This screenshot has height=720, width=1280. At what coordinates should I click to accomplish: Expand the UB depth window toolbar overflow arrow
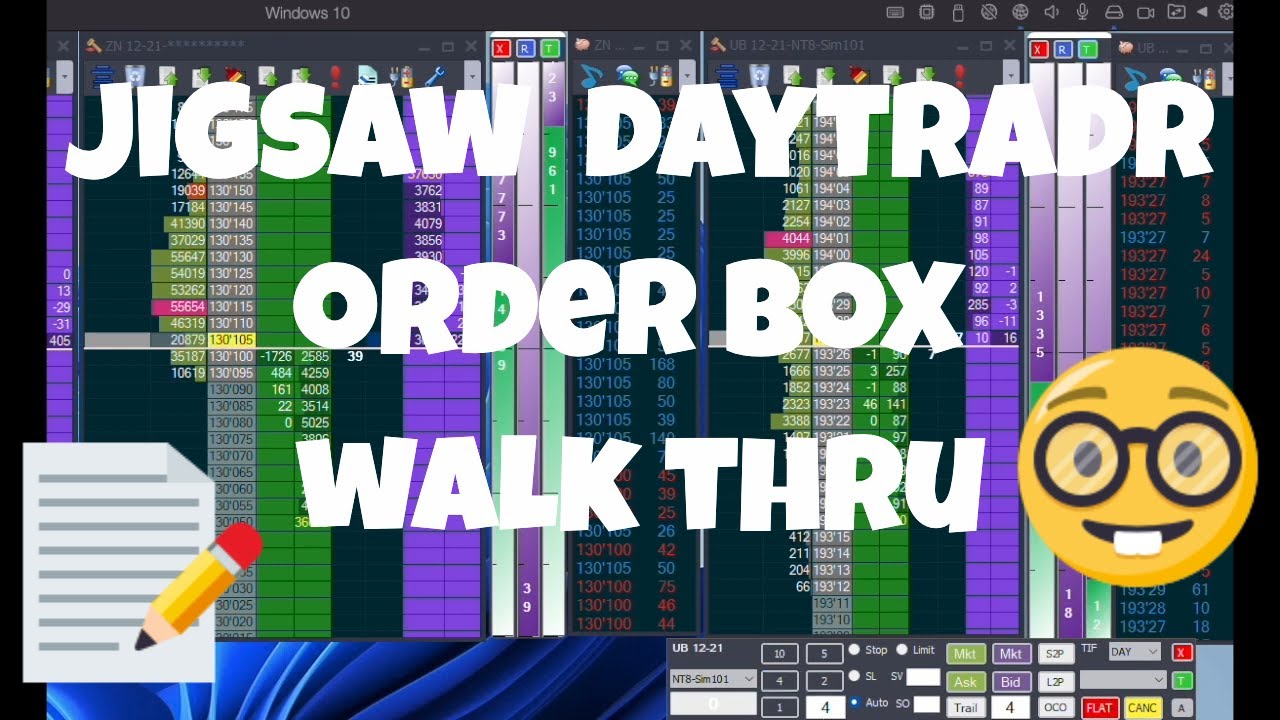pyautogui.click(x=1011, y=76)
